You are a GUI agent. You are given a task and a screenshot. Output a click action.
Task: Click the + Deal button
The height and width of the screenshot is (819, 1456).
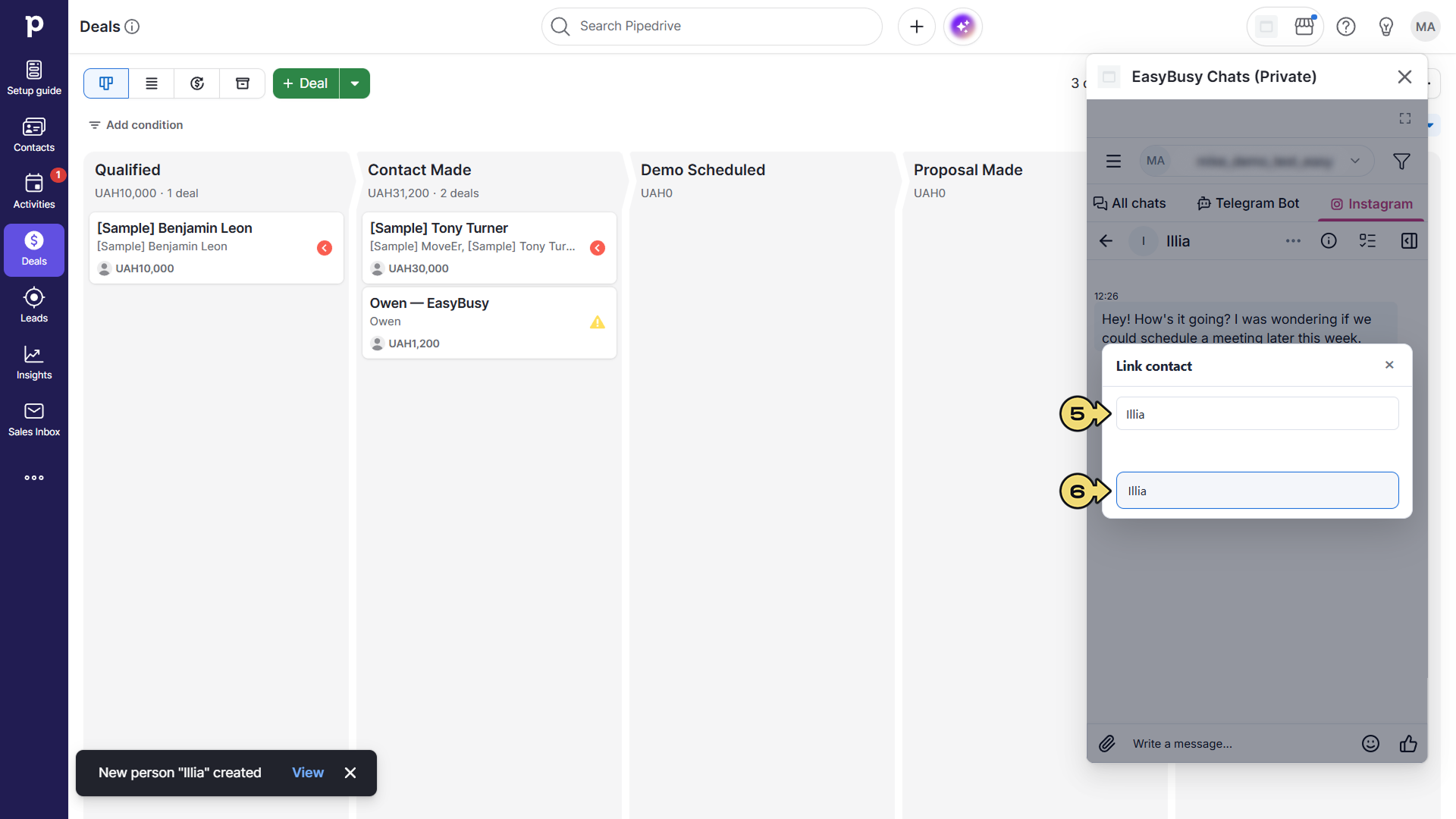coord(306,83)
